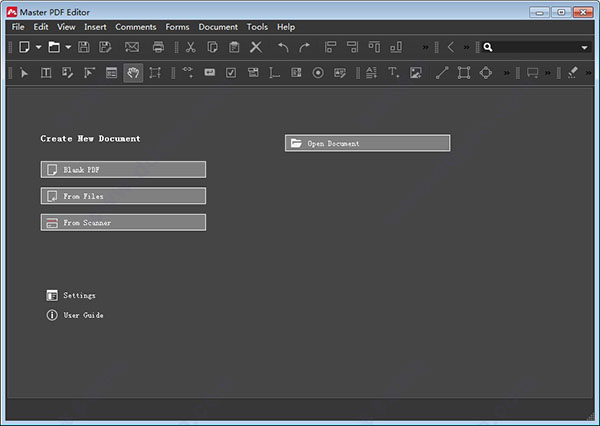This screenshot has width=600, height=426.
Task: Click the Blank PDF button
Action: pyautogui.click(x=123, y=170)
